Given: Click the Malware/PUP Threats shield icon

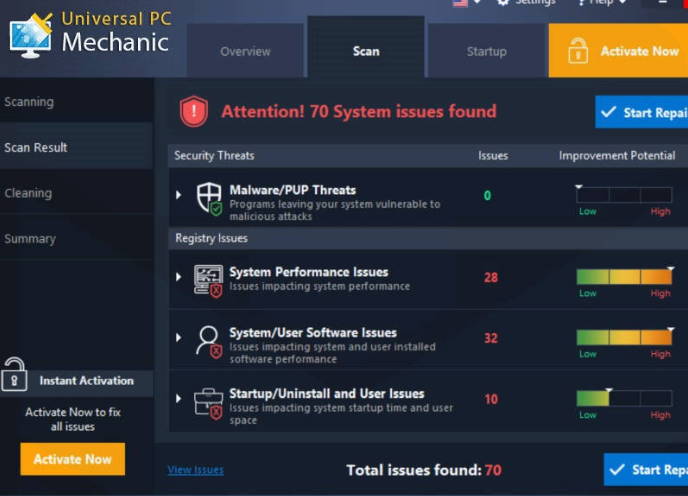Looking at the screenshot, I should point(209,197).
